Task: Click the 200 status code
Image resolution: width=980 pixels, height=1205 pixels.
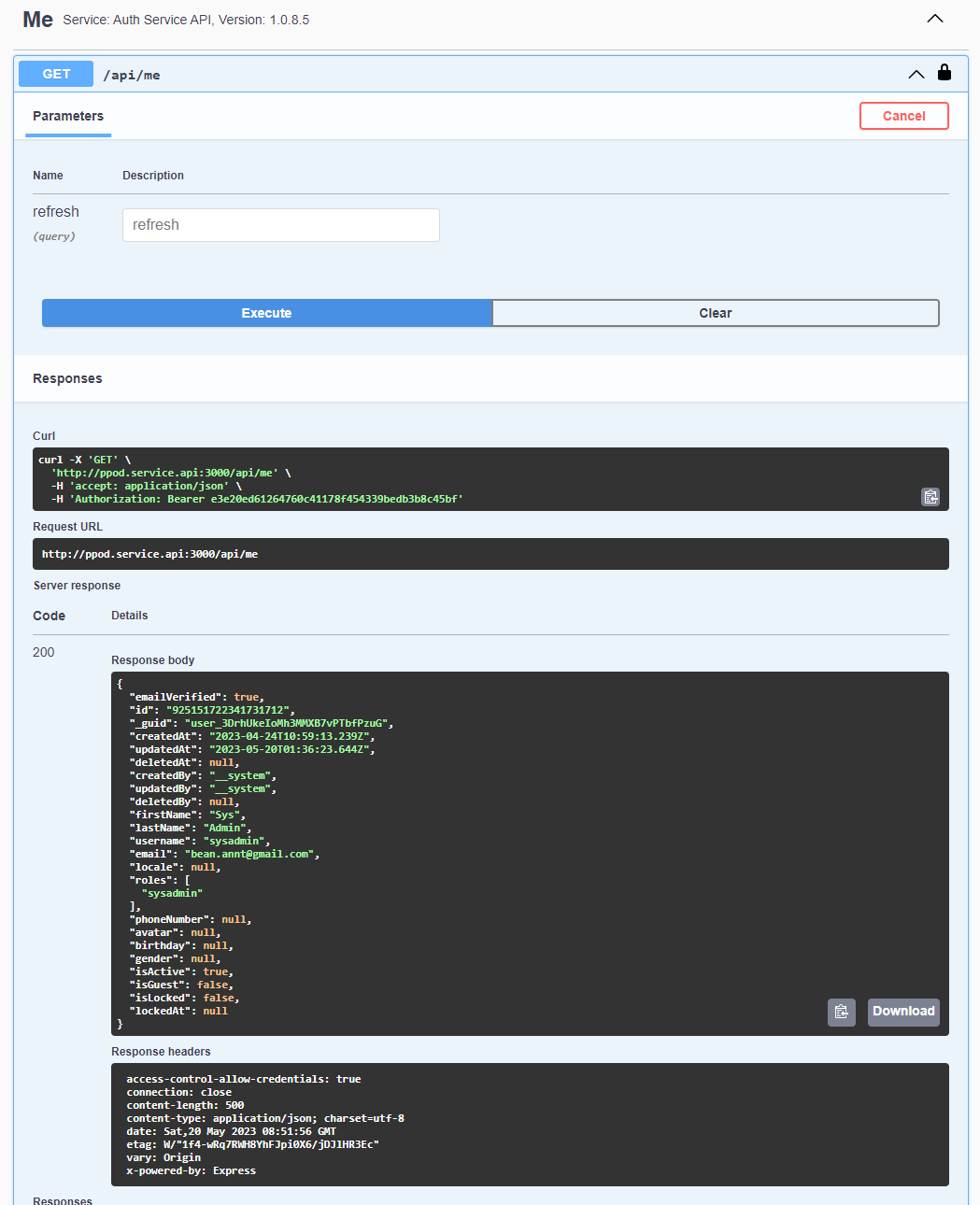Action: (44, 652)
